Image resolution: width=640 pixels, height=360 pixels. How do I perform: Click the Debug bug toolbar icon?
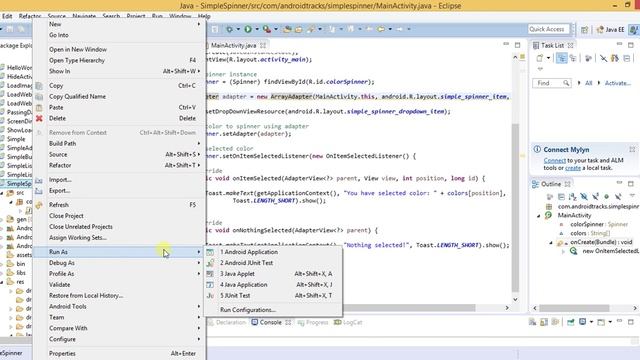pos(229,29)
